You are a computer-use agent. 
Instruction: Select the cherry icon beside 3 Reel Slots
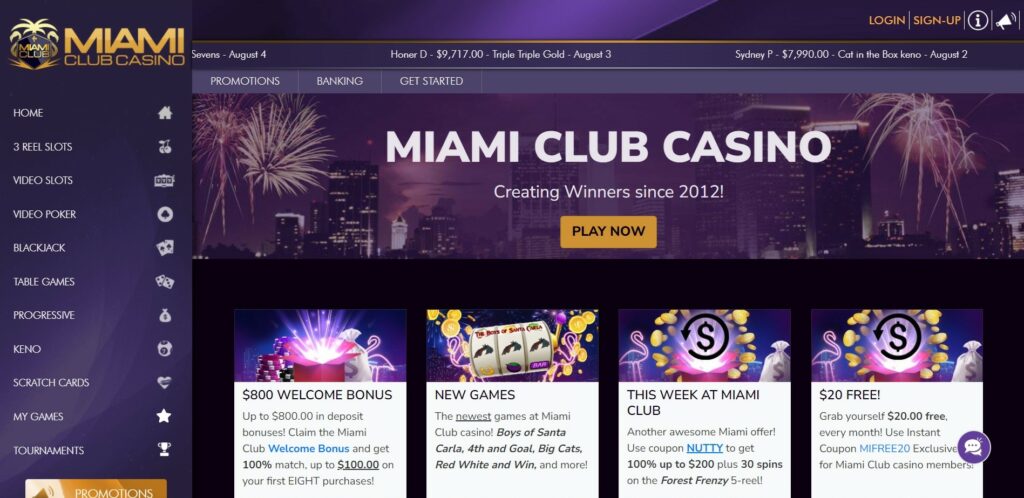tap(165, 147)
